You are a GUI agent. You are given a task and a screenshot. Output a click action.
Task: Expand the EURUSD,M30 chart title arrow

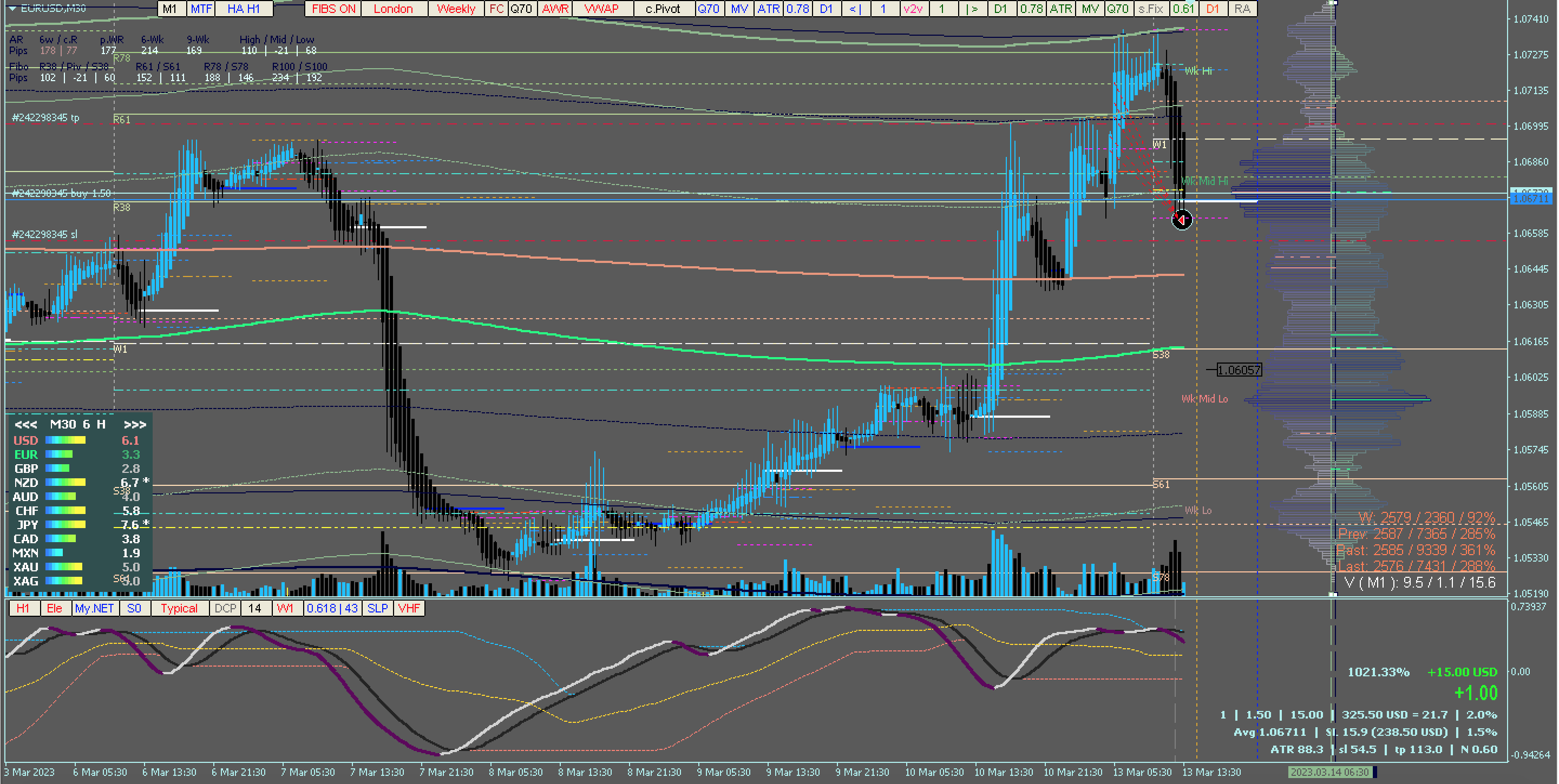[x=12, y=9]
